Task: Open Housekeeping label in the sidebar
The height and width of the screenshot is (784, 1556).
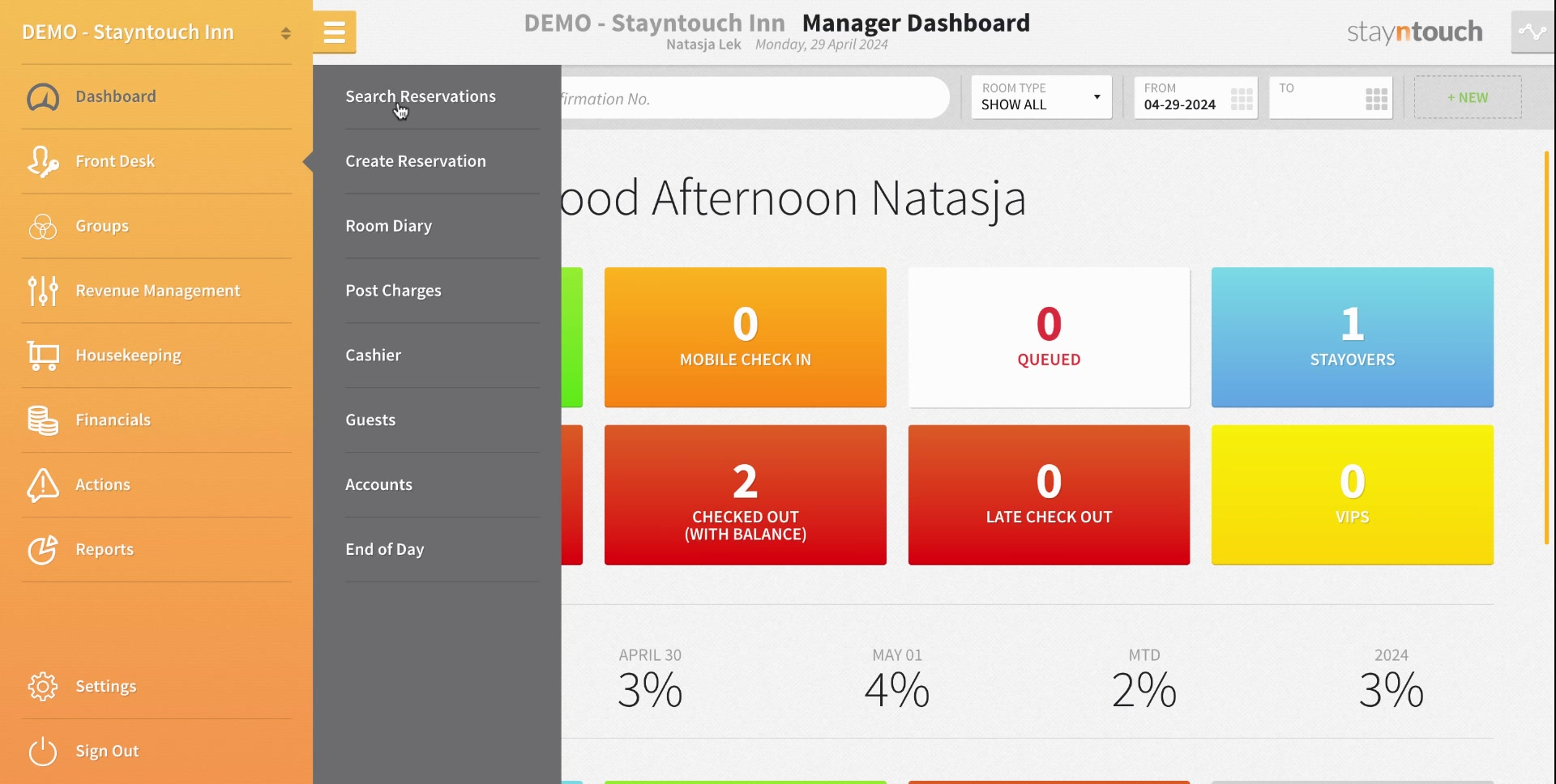Action: (128, 356)
